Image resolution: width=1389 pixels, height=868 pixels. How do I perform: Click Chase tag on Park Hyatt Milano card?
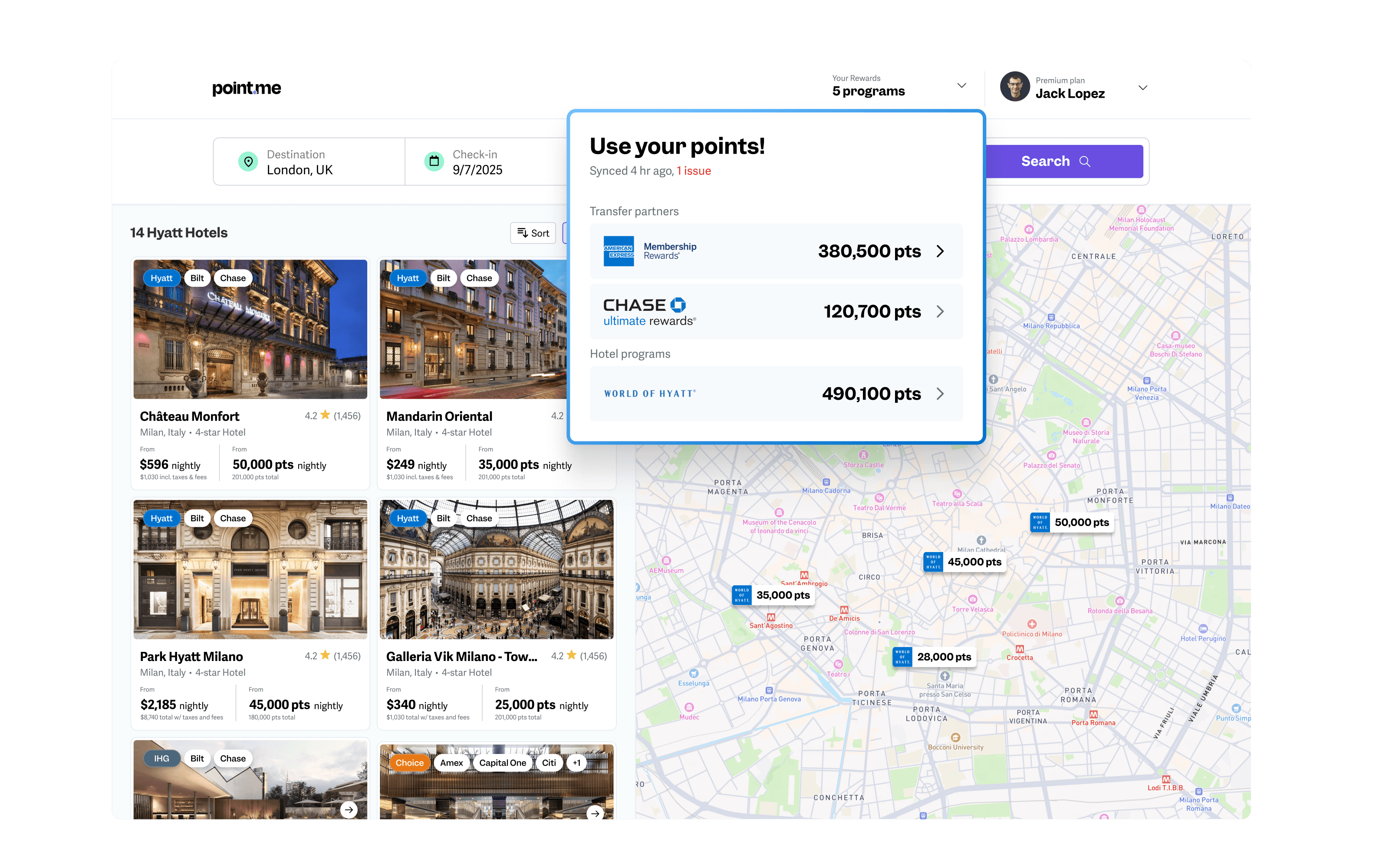[x=233, y=518]
